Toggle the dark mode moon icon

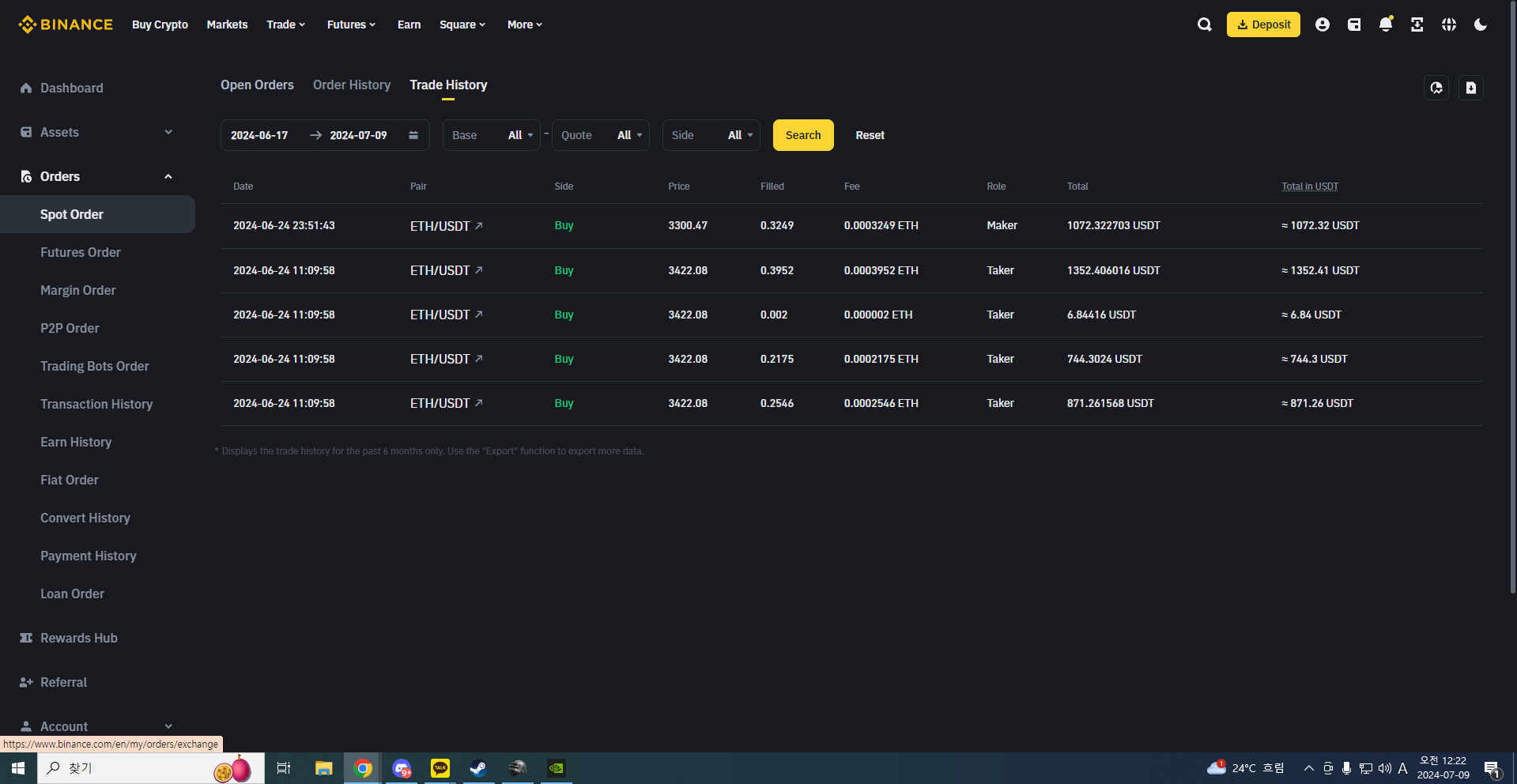1481,24
